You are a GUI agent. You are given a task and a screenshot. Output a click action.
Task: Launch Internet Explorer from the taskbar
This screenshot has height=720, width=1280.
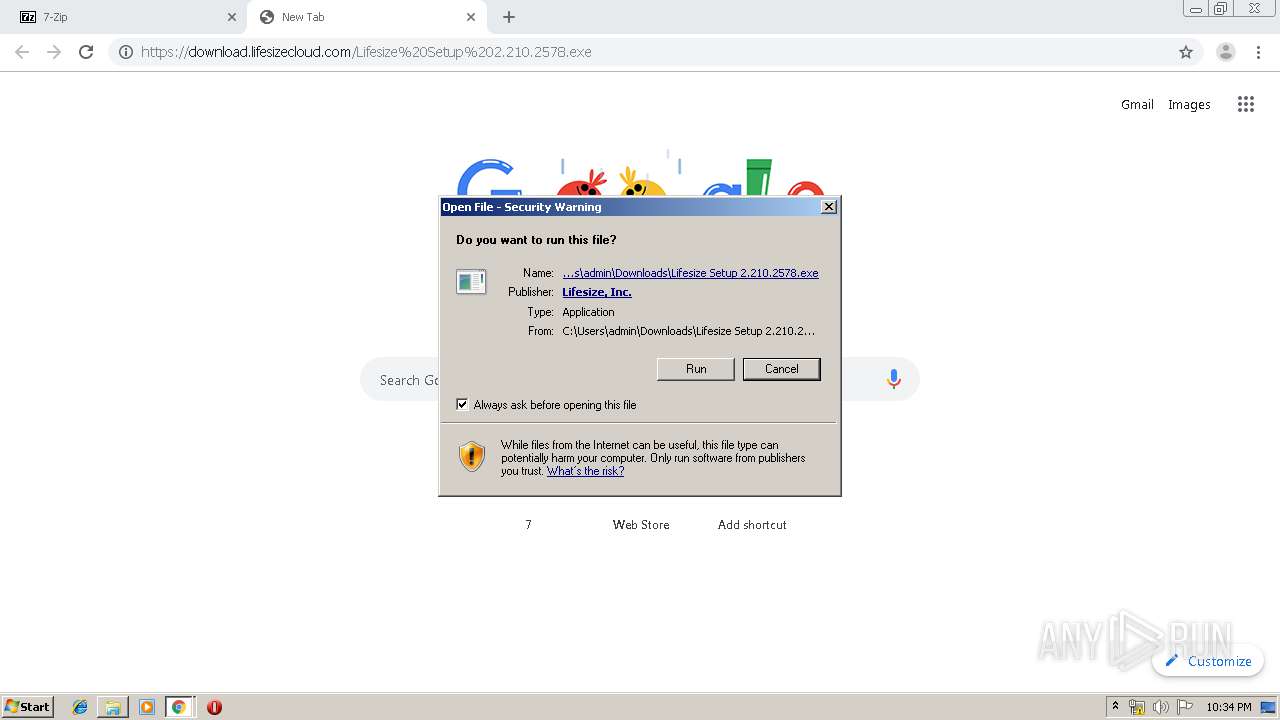coord(80,707)
